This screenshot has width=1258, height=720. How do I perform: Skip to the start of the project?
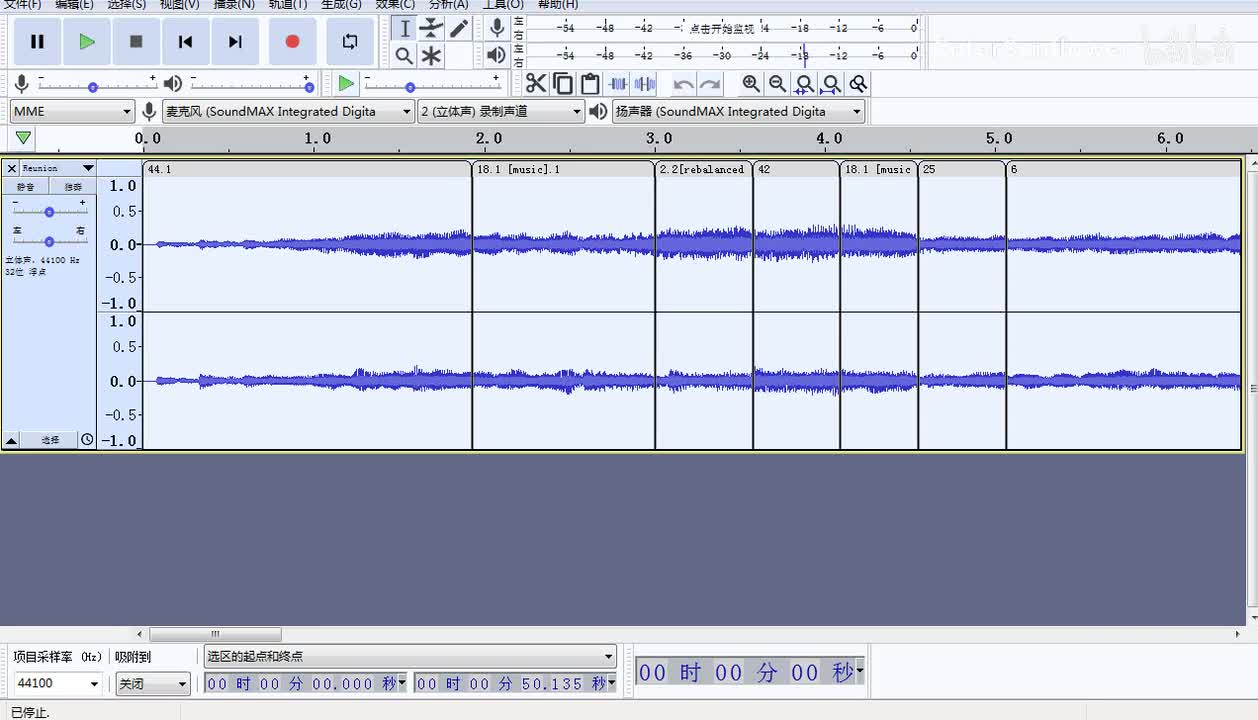tap(185, 41)
